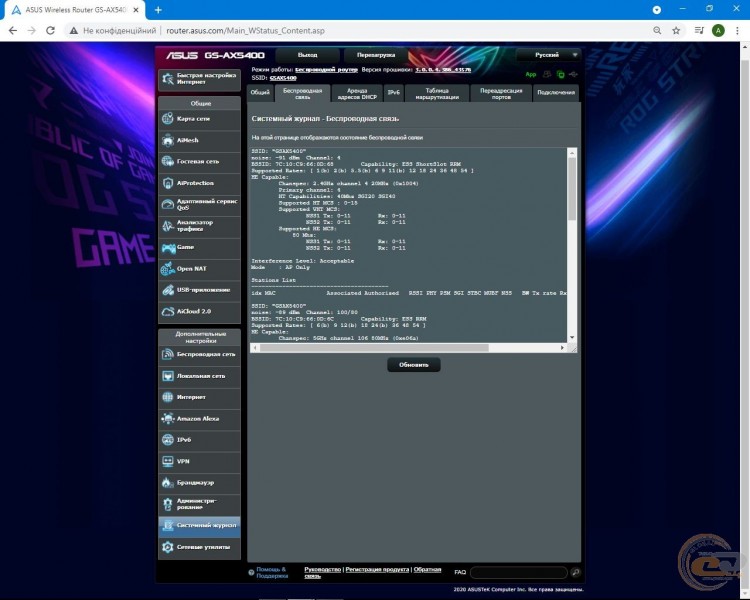Open Chrome three-dot menu
The height and width of the screenshot is (600, 750).
point(737,31)
